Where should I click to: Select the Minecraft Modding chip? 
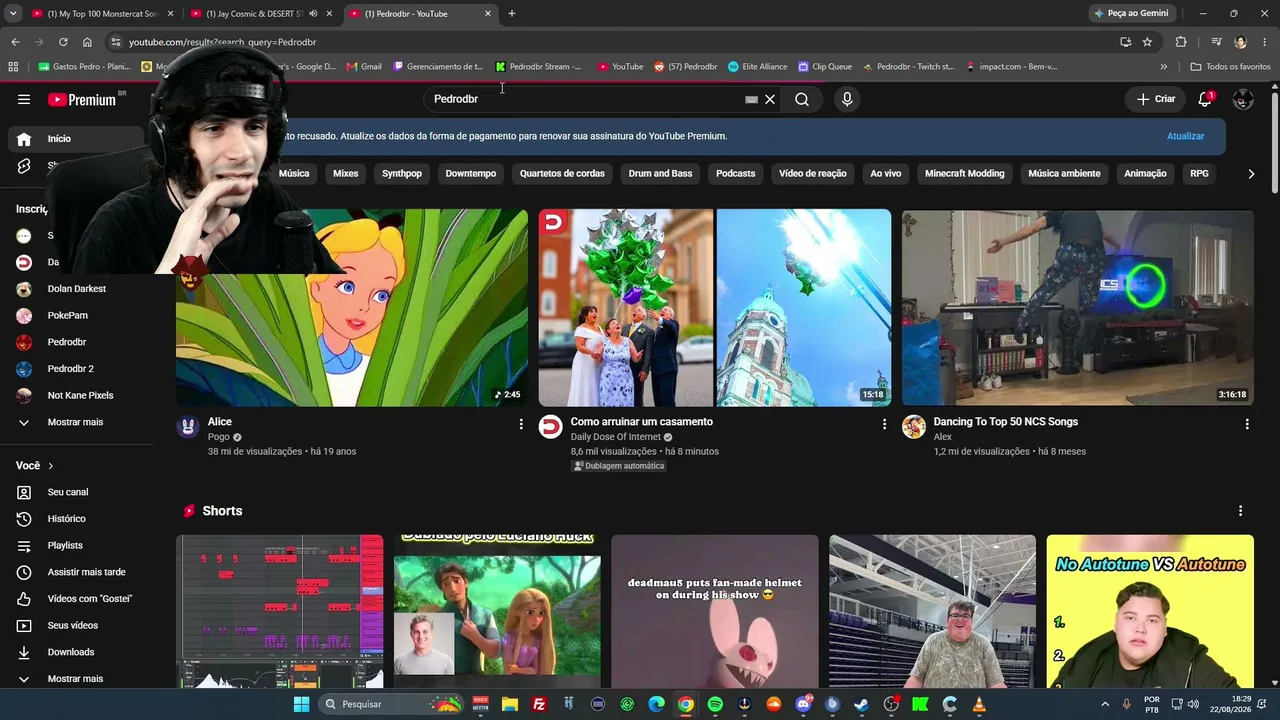coord(964,173)
